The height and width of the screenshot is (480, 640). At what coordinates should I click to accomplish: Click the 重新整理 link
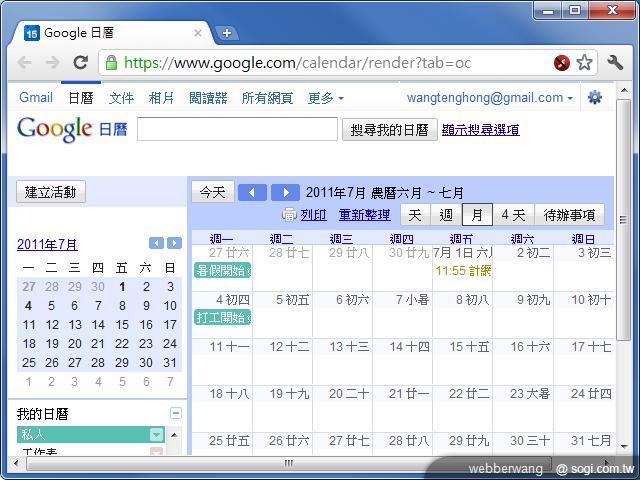(x=364, y=215)
